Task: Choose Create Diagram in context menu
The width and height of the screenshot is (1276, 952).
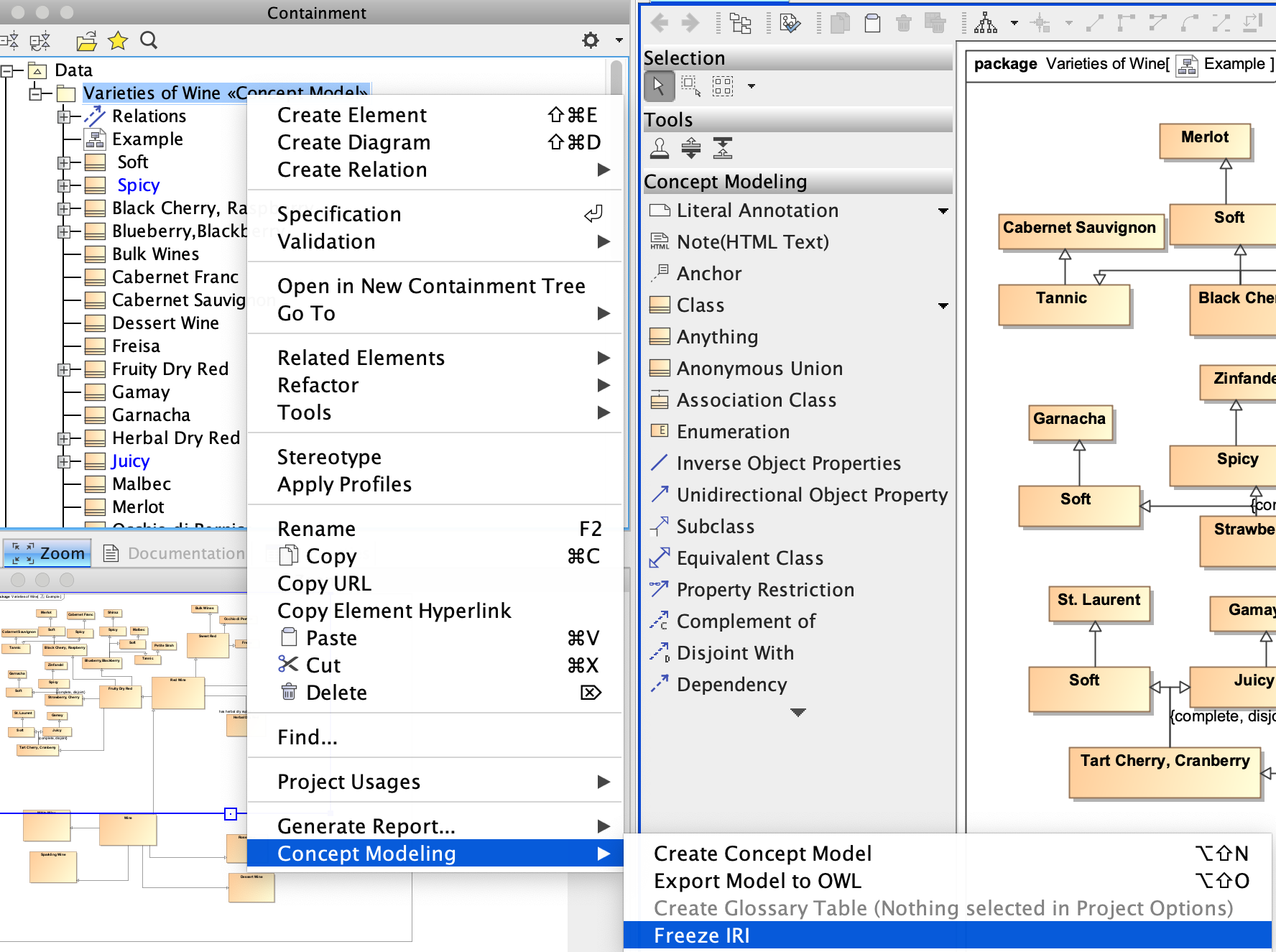Action: coord(353,142)
